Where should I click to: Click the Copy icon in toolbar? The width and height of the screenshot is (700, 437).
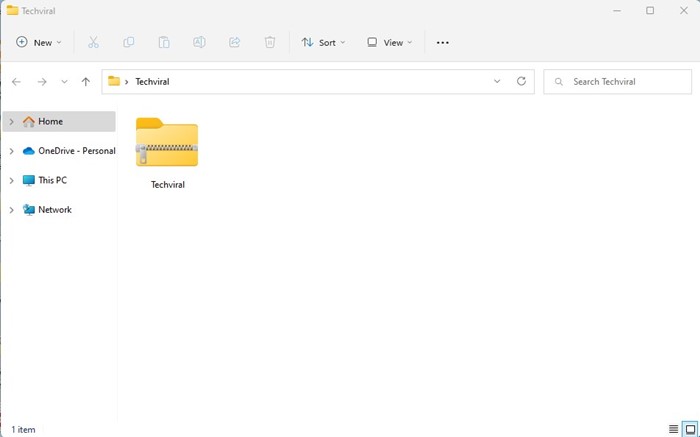coord(129,42)
